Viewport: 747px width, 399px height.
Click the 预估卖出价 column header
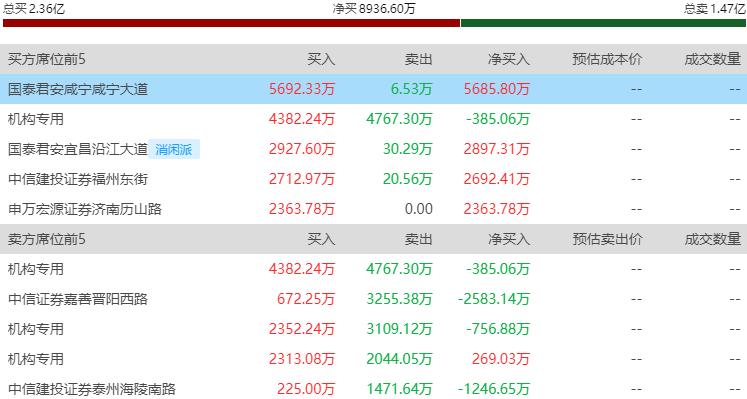[x=607, y=239]
